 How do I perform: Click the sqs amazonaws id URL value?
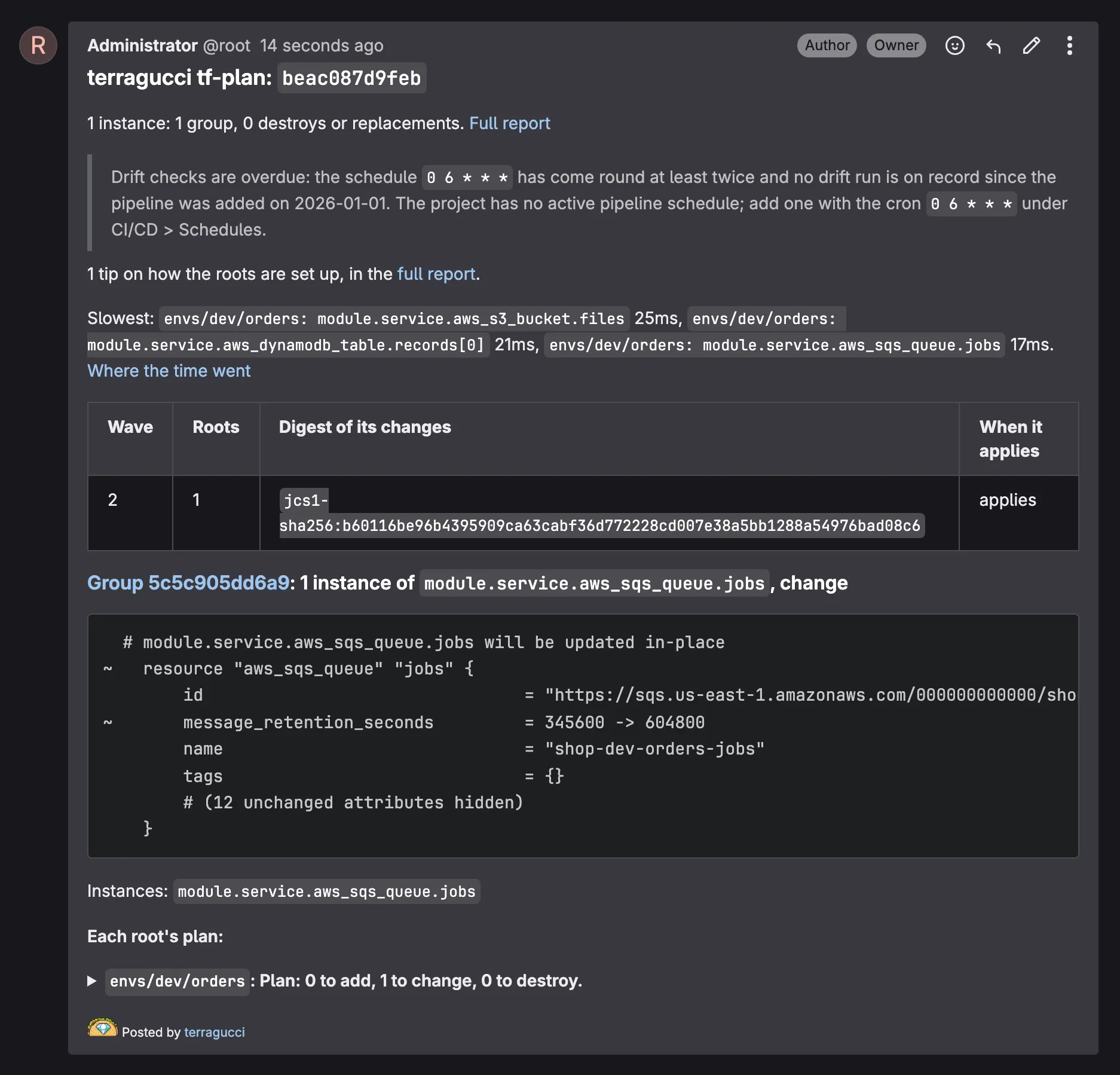[810, 695]
